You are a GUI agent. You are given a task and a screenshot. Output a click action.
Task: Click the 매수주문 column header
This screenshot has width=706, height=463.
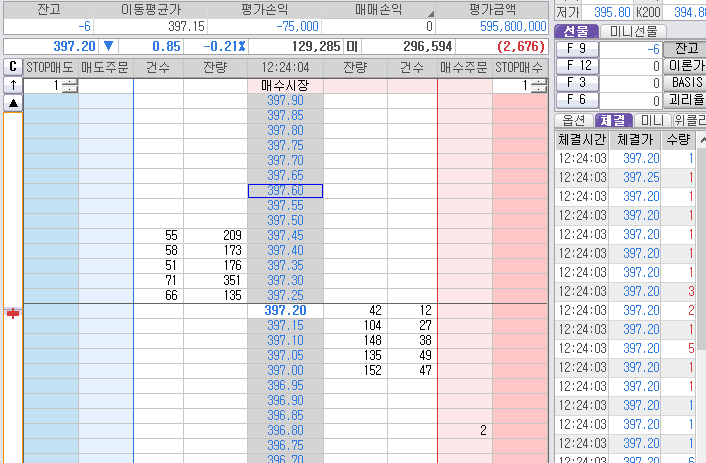tap(464, 68)
